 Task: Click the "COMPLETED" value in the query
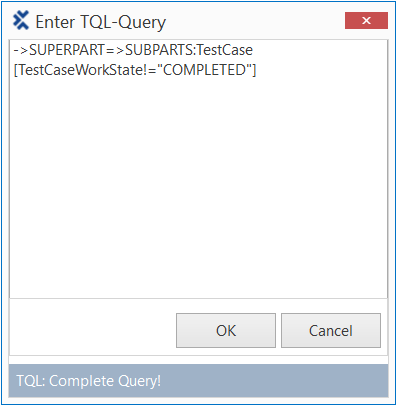[204, 70]
